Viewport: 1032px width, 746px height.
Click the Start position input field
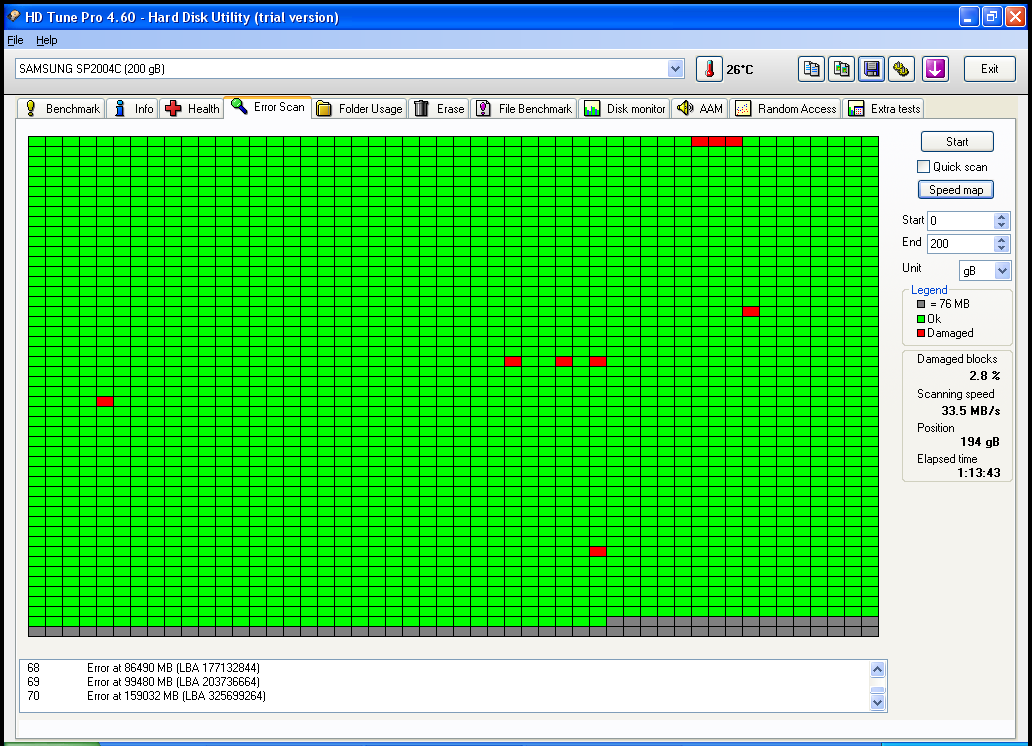[x=960, y=221]
